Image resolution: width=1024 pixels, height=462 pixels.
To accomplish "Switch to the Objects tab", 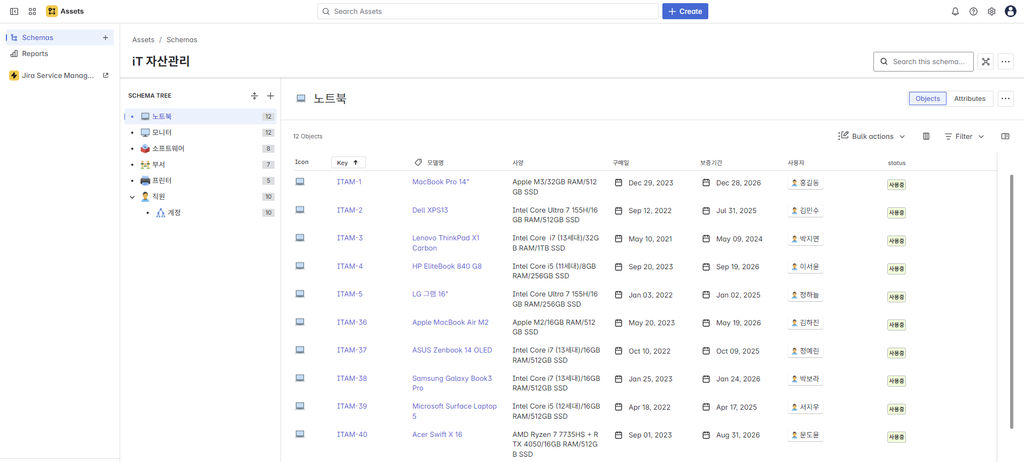I will (927, 99).
